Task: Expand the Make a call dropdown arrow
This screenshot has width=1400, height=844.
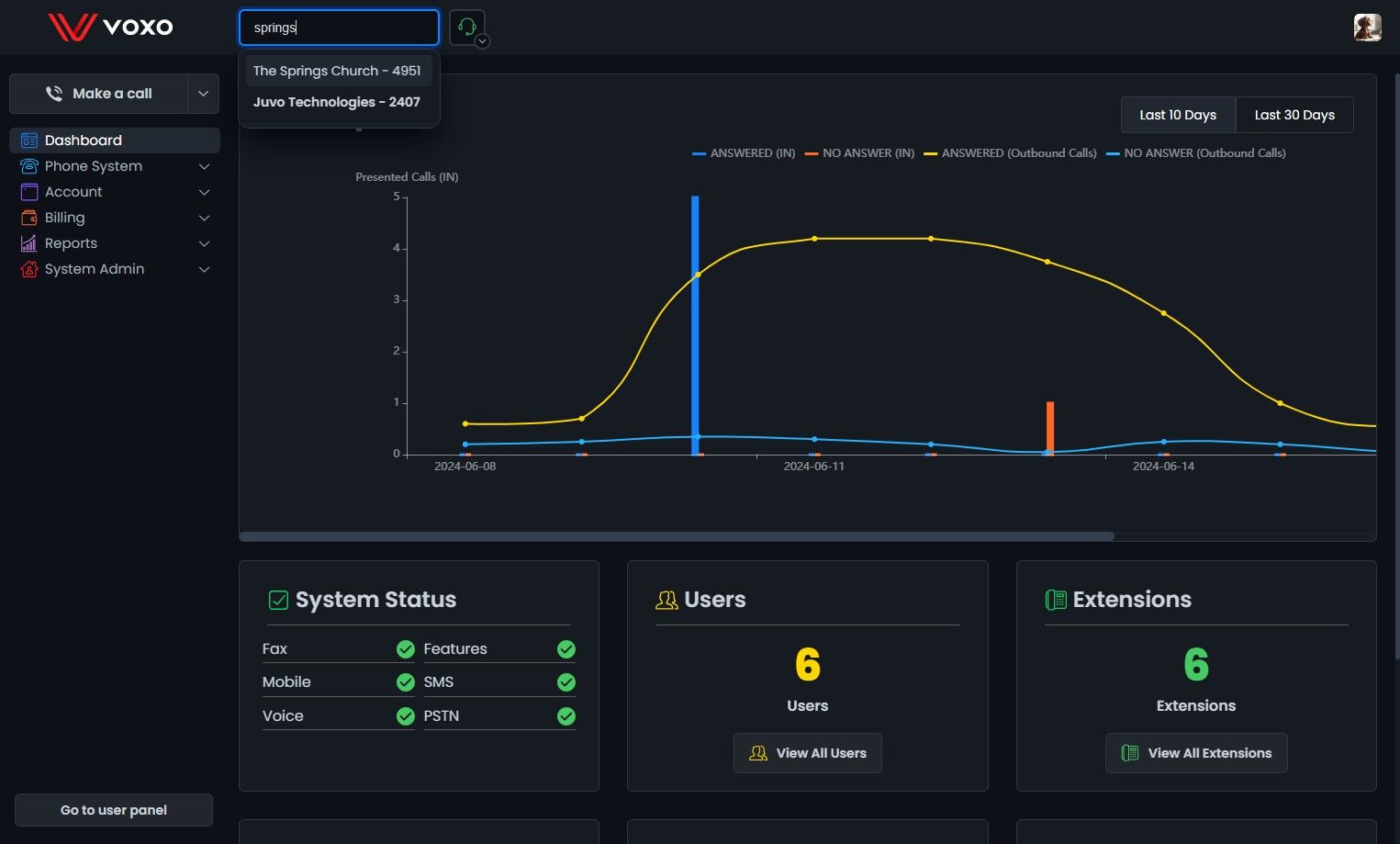Action: click(203, 94)
